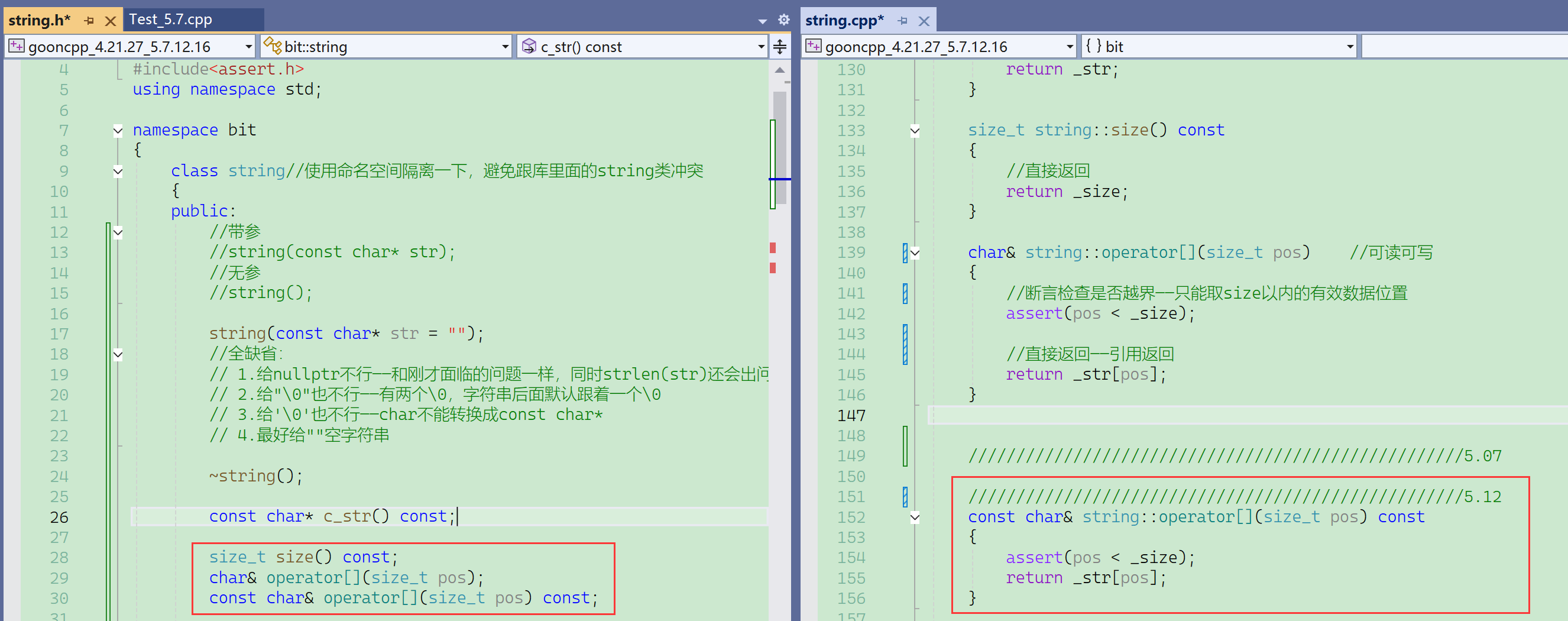Pin the string.h tab
This screenshot has height=621, width=1568.
click(89, 21)
